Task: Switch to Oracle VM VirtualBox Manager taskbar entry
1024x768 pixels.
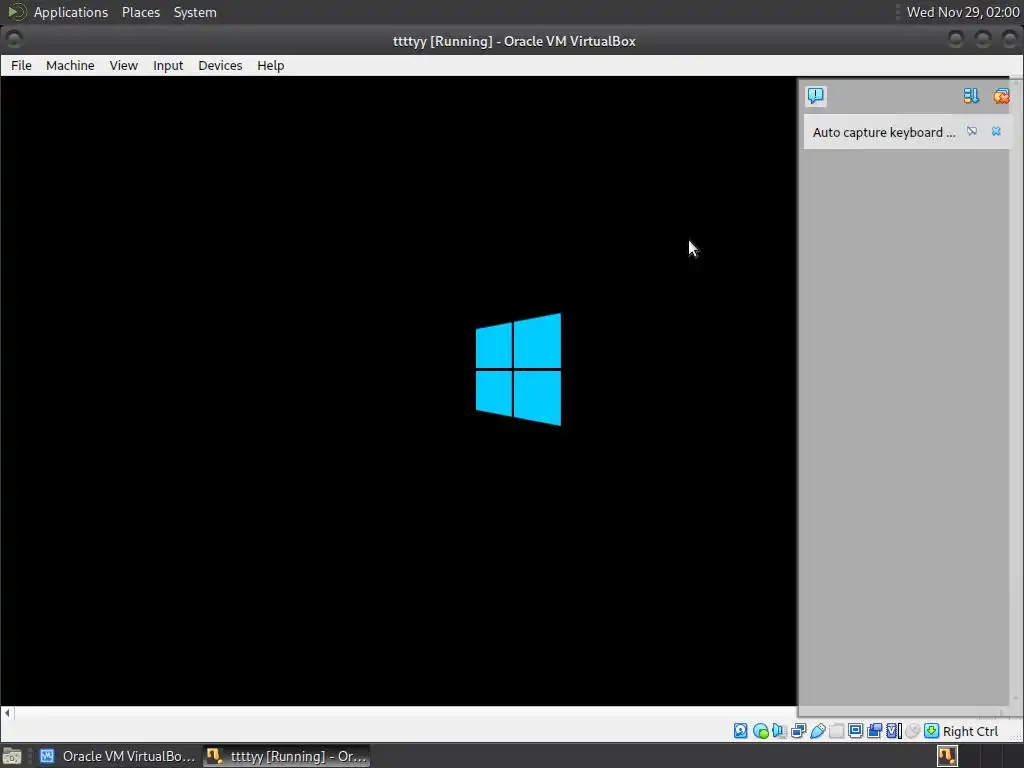Action: pyautogui.click(x=118, y=756)
